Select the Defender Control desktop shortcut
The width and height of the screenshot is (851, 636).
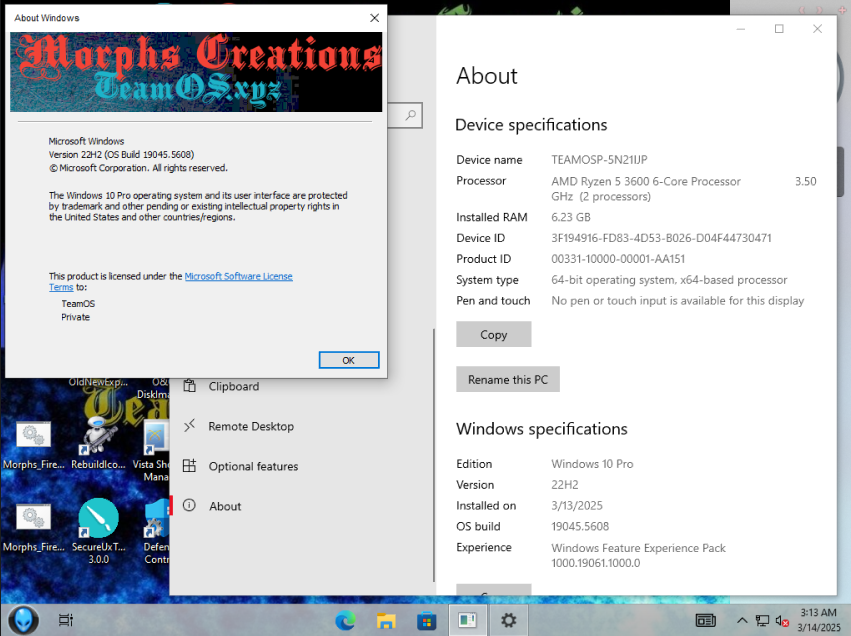pos(156,532)
